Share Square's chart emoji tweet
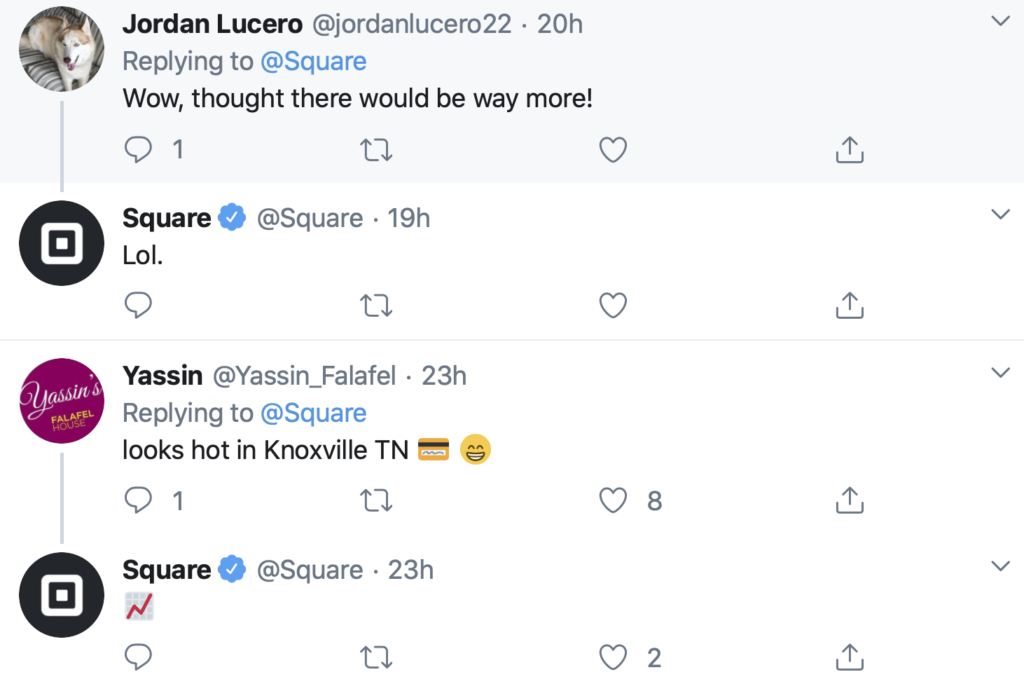1024x691 pixels. [848, 657]
